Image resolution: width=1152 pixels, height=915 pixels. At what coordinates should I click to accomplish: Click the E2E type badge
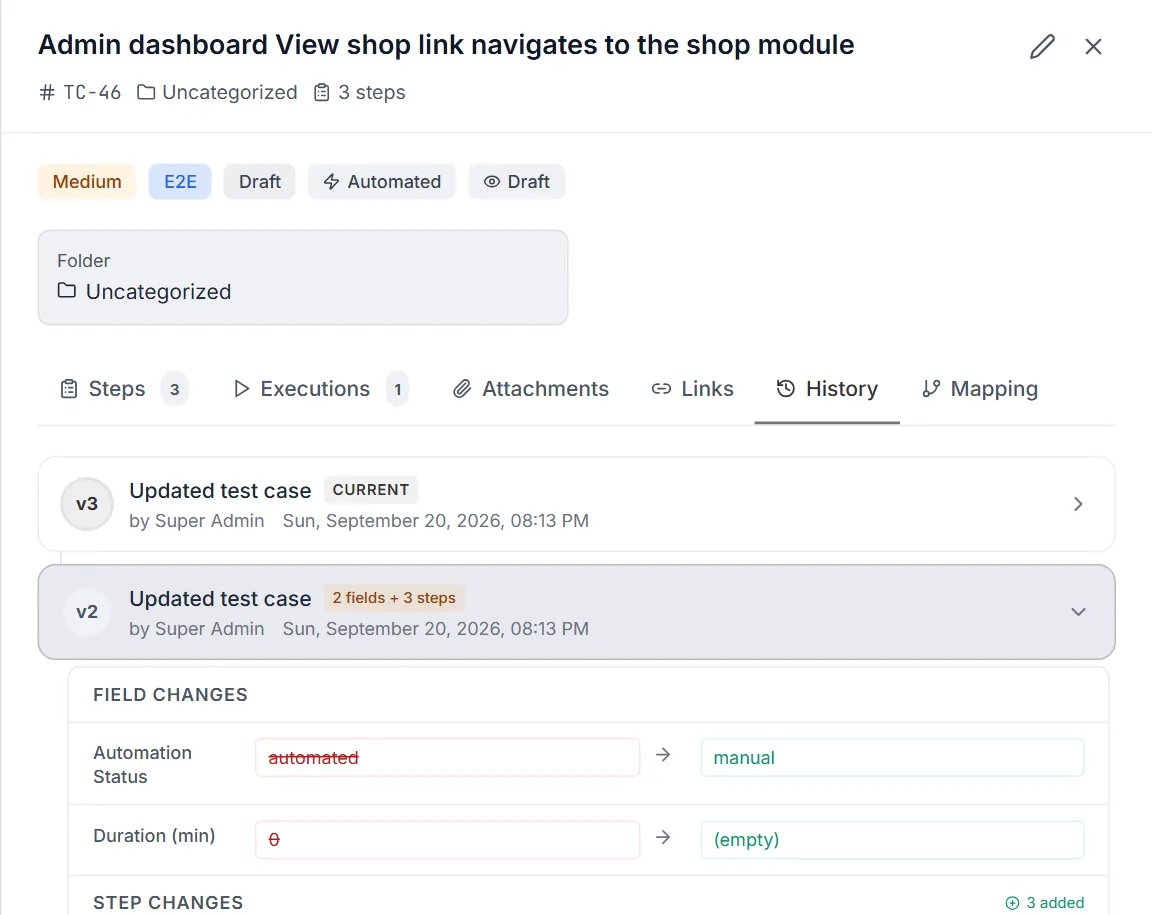tap(180, 182)
